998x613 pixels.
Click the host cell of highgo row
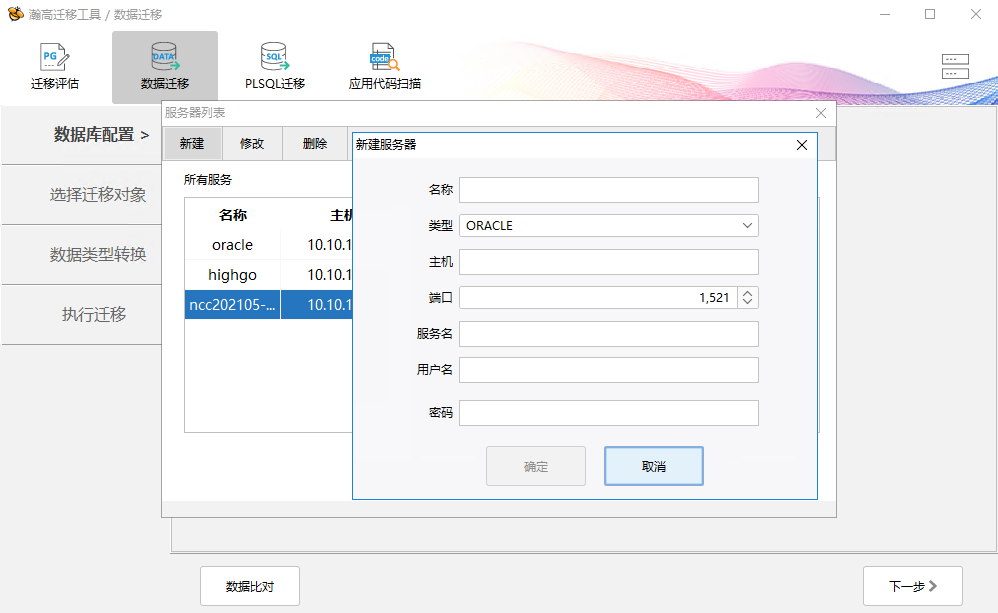(x=317, y=275)
